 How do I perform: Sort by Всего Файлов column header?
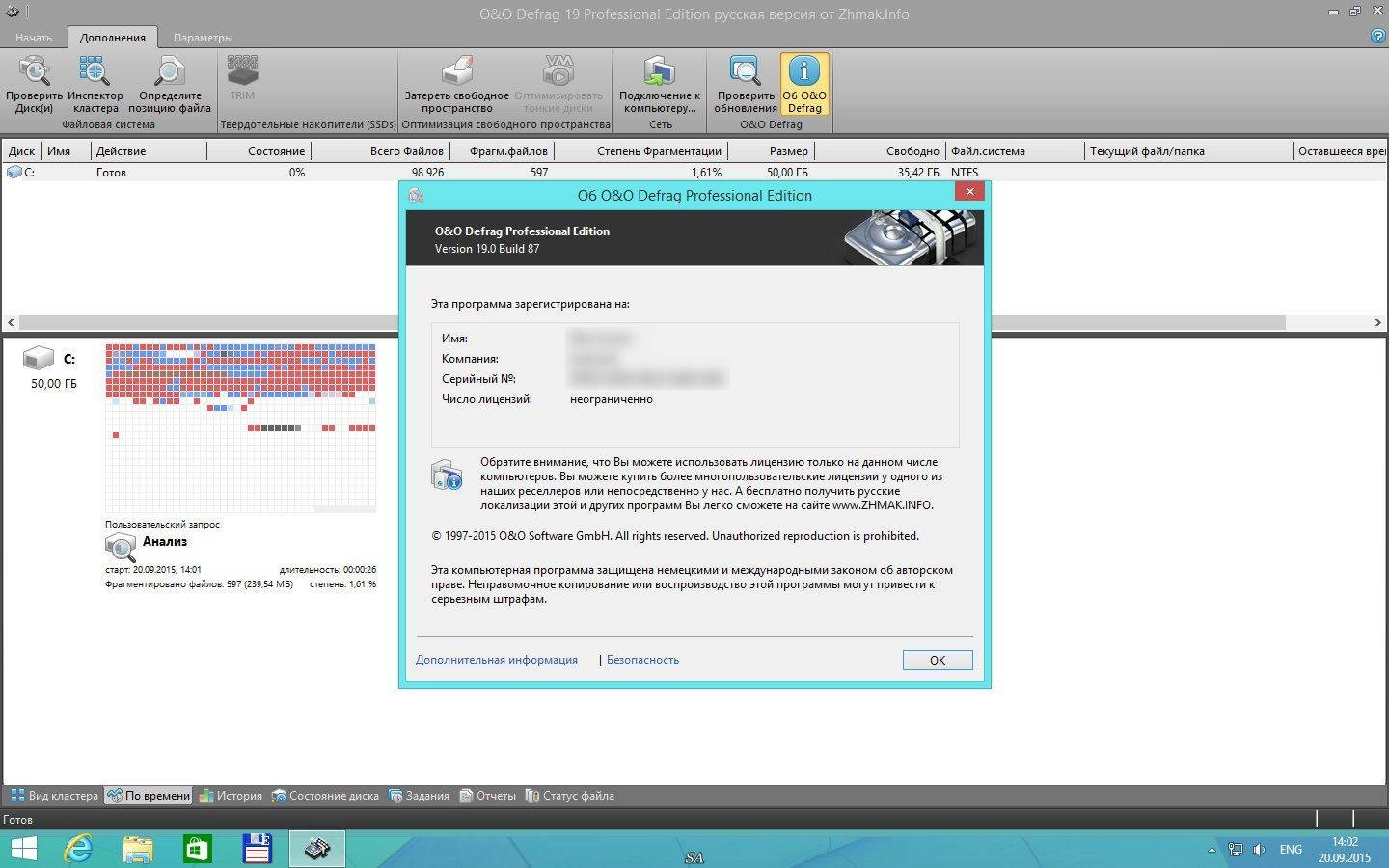click(x=380, y=151)
